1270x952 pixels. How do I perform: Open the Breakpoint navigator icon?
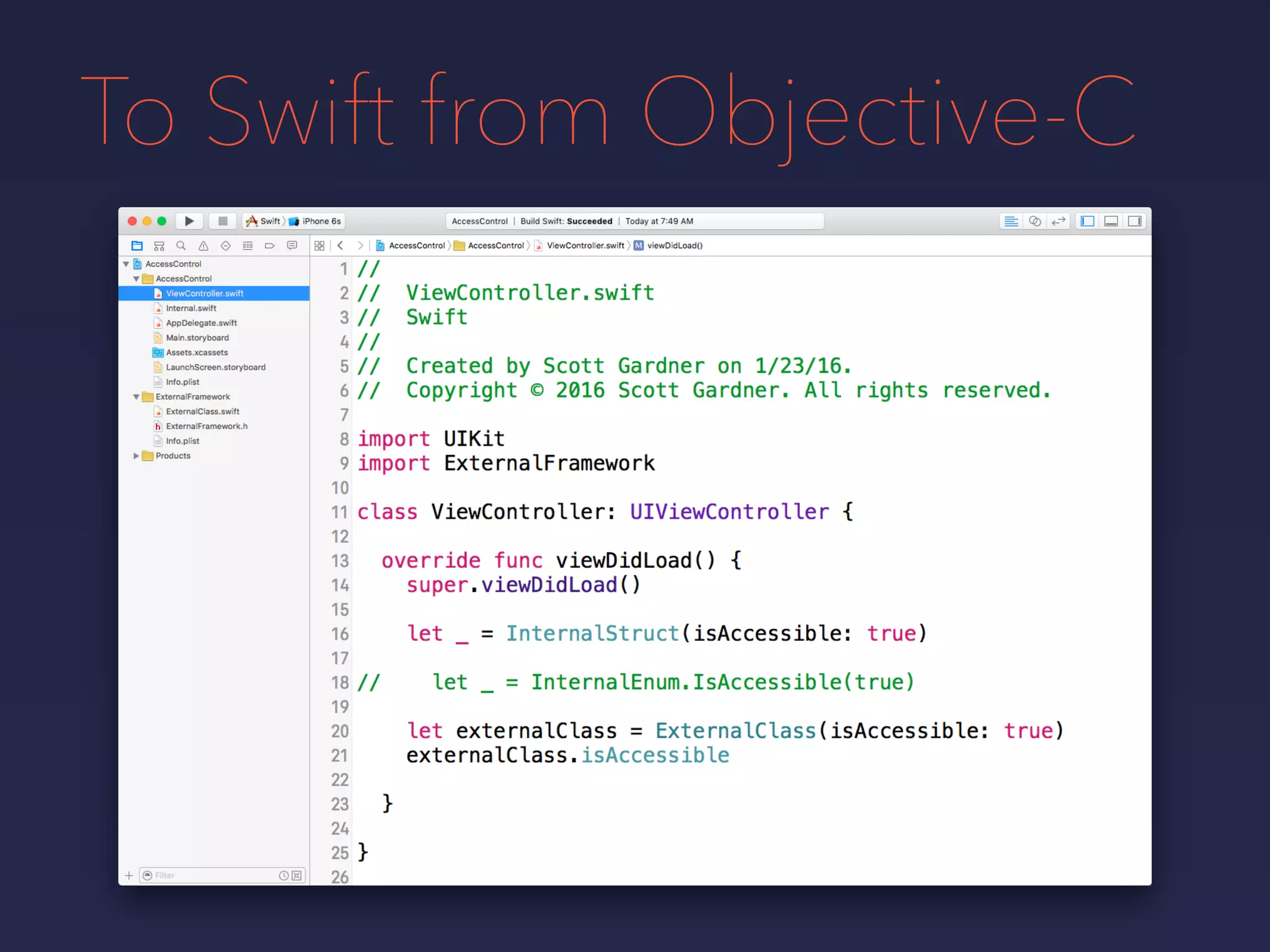click(x=270, y=246)
